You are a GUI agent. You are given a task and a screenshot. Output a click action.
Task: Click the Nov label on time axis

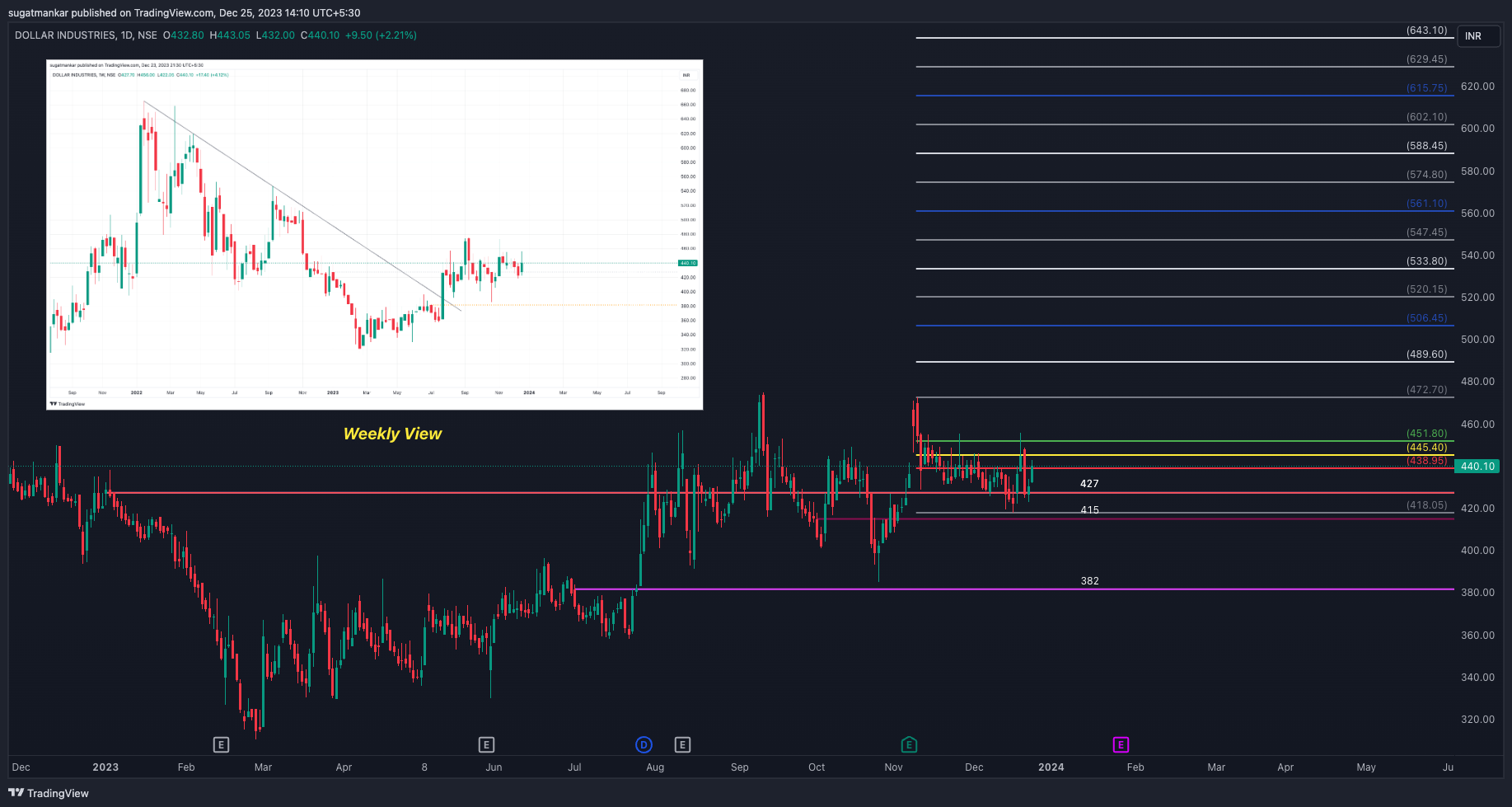click(x=893, y=767)
